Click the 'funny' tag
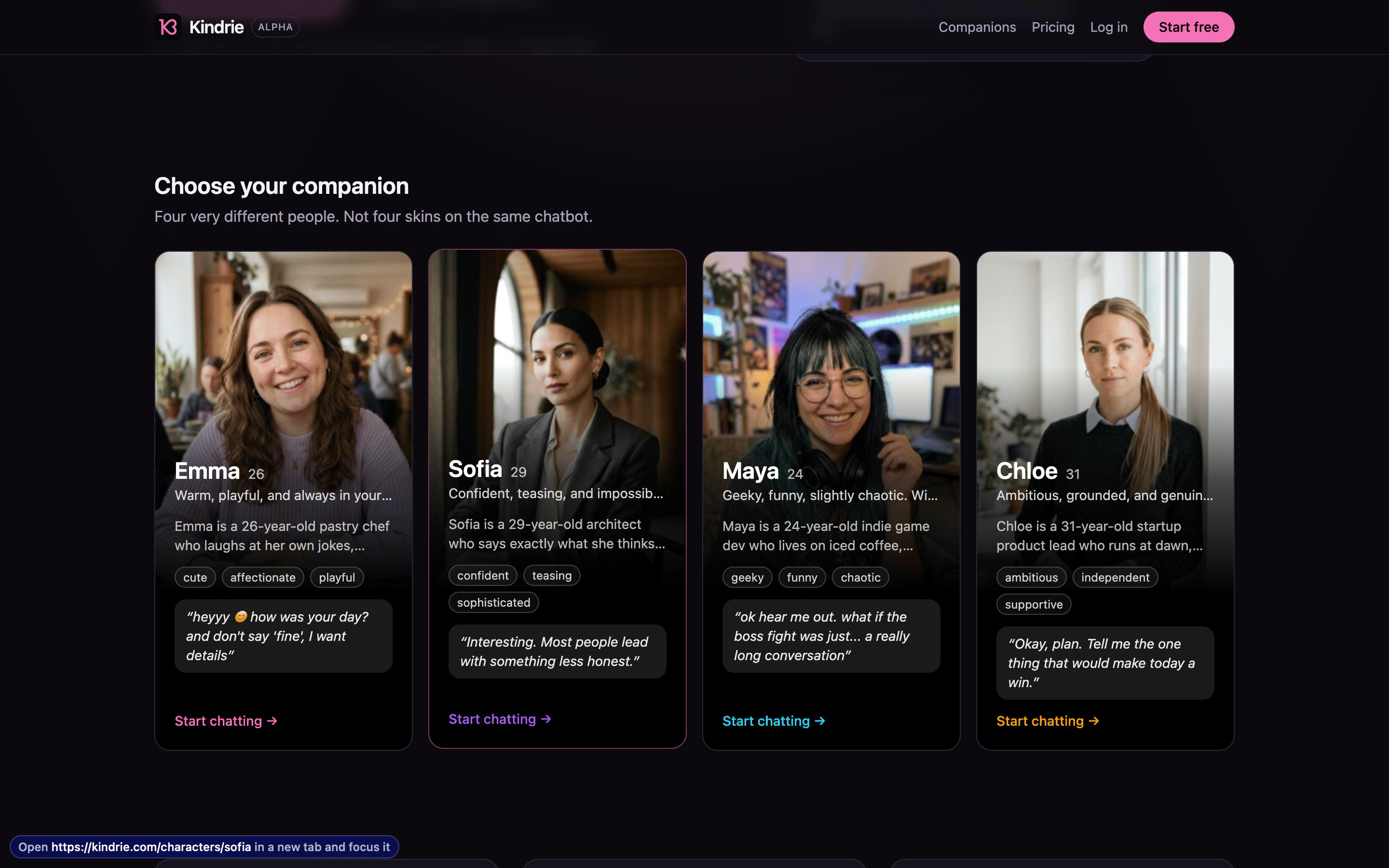Screen dimensions: 1389x868 [x=802, y=578]
